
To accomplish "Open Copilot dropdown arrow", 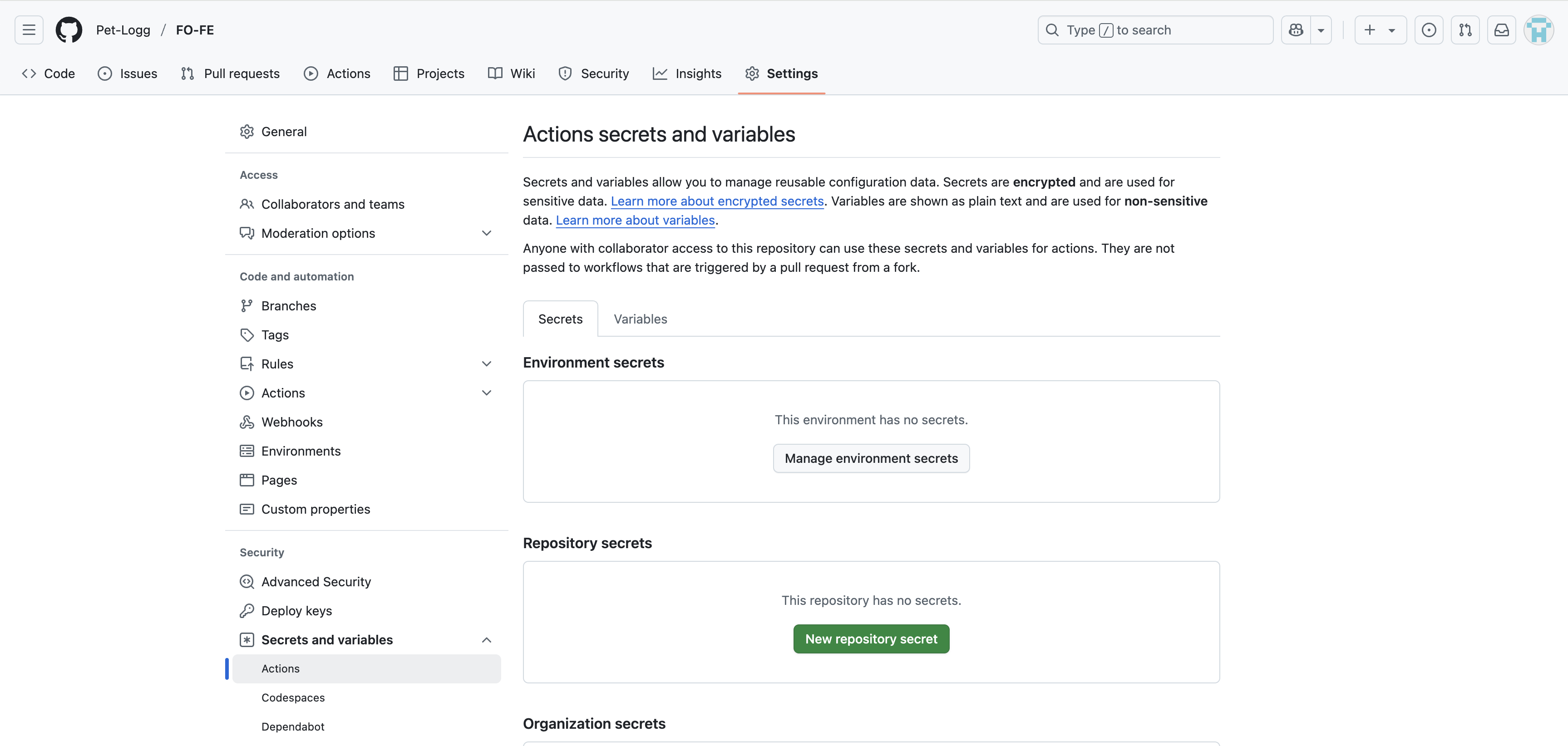I will pos(1321,30).
